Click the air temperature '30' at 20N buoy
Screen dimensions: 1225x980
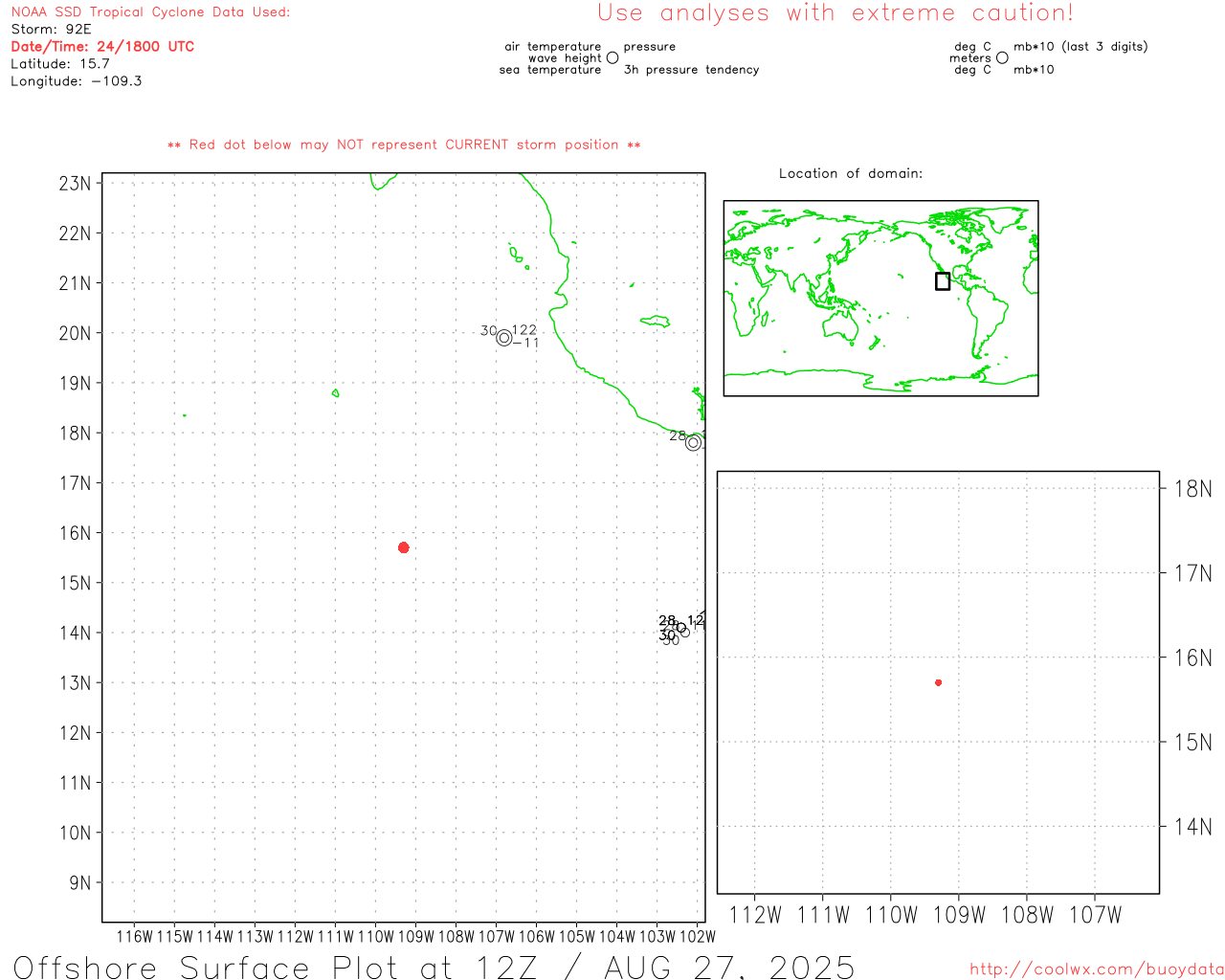pyautogui.click(x=489, y=331)
